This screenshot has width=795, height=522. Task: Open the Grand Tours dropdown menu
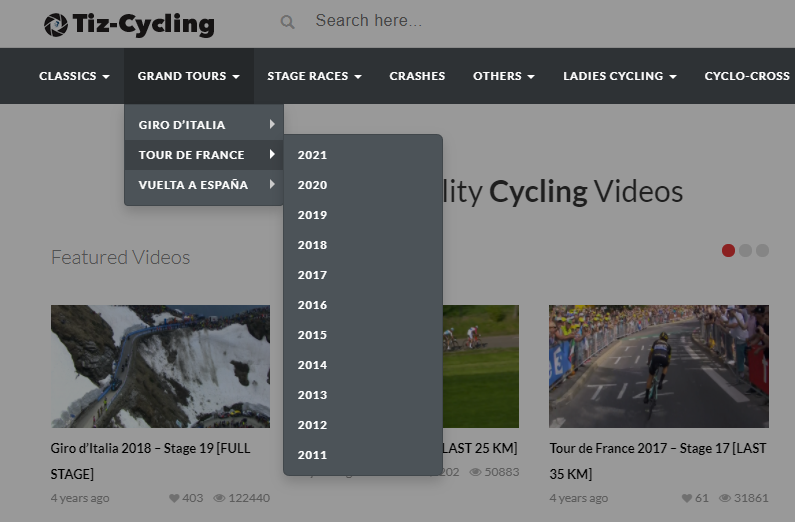[x=189, y=76]
